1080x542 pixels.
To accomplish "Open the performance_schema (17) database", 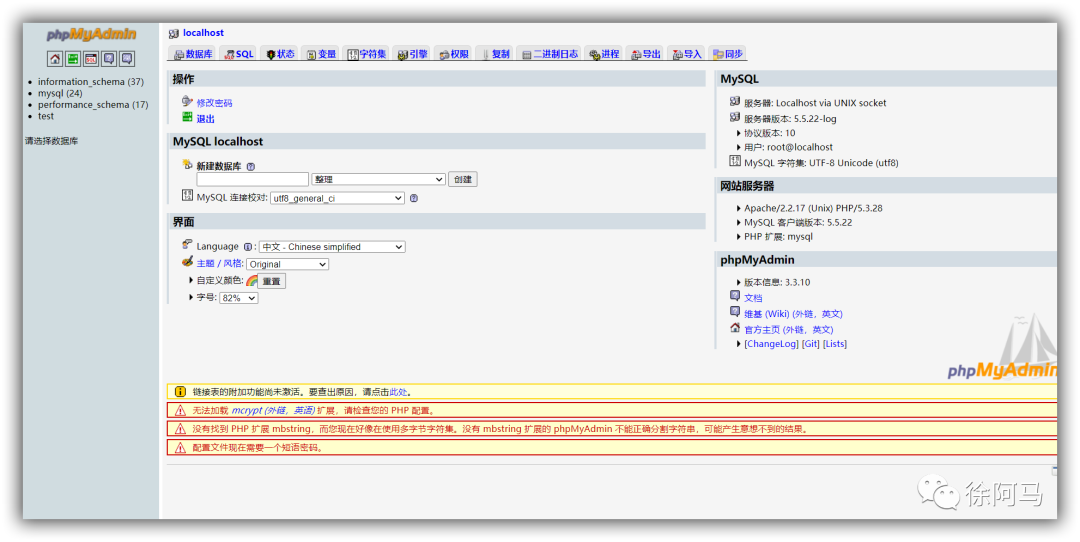I will 93,105.
